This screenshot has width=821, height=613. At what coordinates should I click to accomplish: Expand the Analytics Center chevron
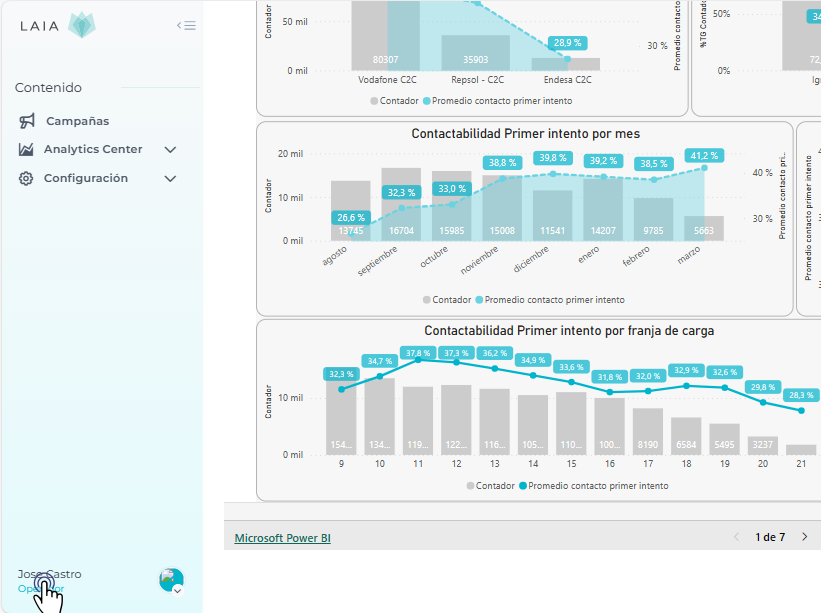tap(170, 150)
